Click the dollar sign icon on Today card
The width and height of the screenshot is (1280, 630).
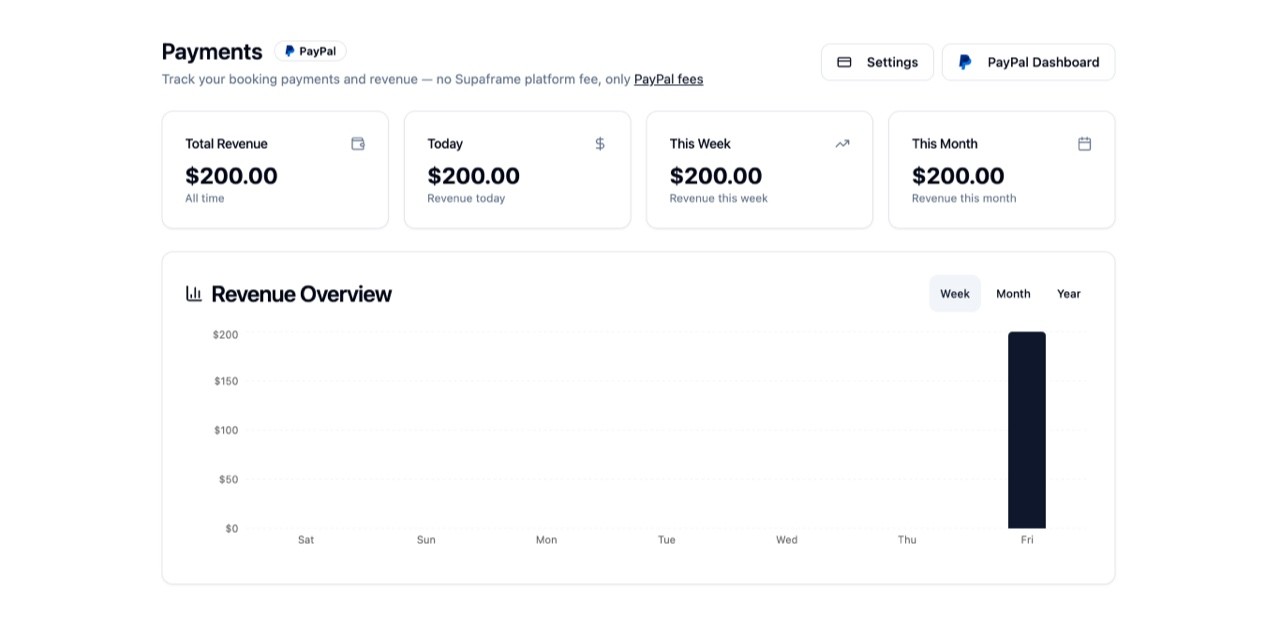click(600, 143)
